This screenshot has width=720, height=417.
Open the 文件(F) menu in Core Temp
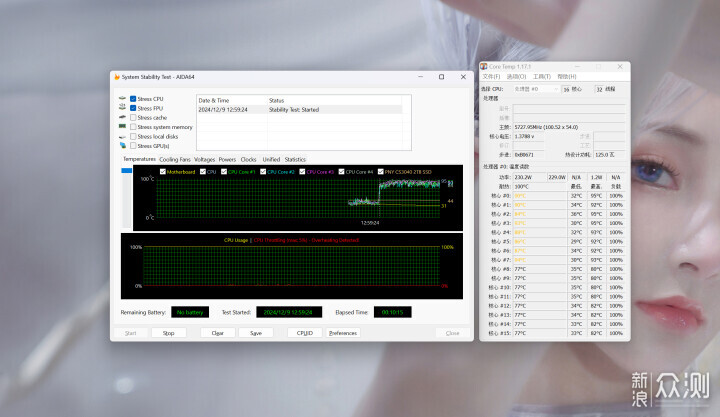pyautogui.click(x=491, y=76)
